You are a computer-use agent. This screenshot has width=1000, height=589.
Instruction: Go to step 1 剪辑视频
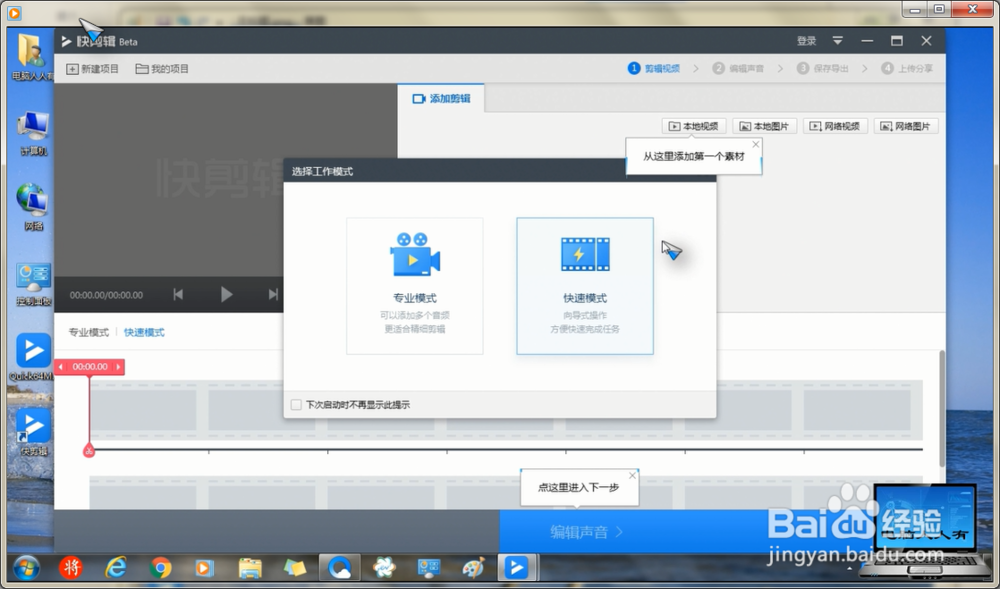click(x=654, y=68)
